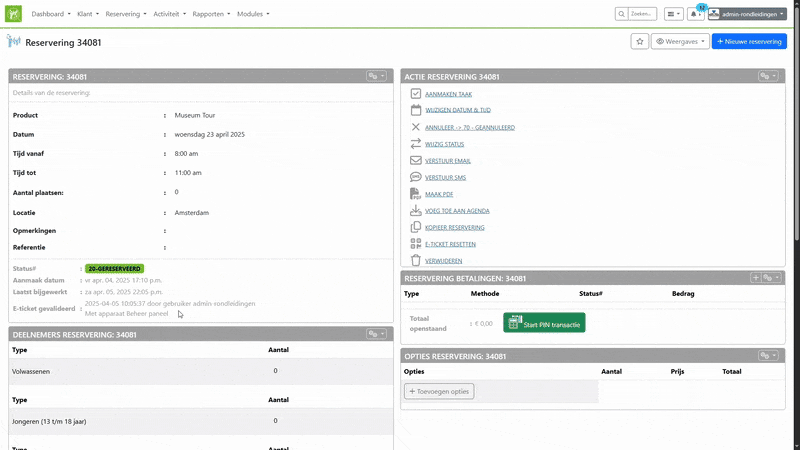Open settings dropdown of Deelnemers Reservering panel

[376, 334]
